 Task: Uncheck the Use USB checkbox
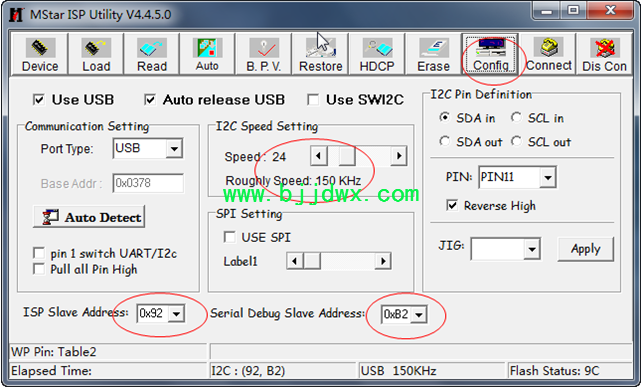[39, 100]
